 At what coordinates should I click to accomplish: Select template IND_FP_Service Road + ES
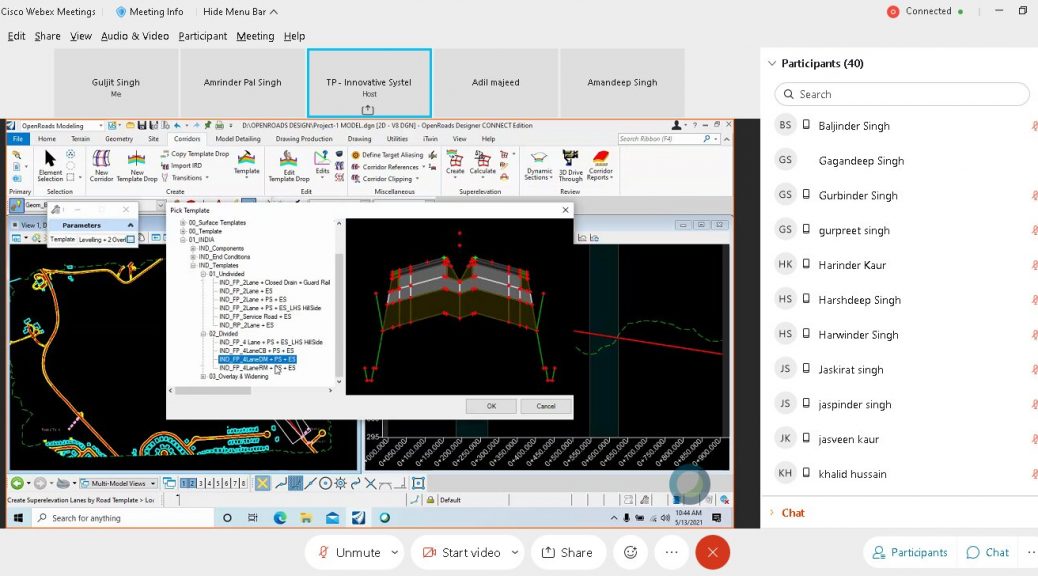(255, 316)
